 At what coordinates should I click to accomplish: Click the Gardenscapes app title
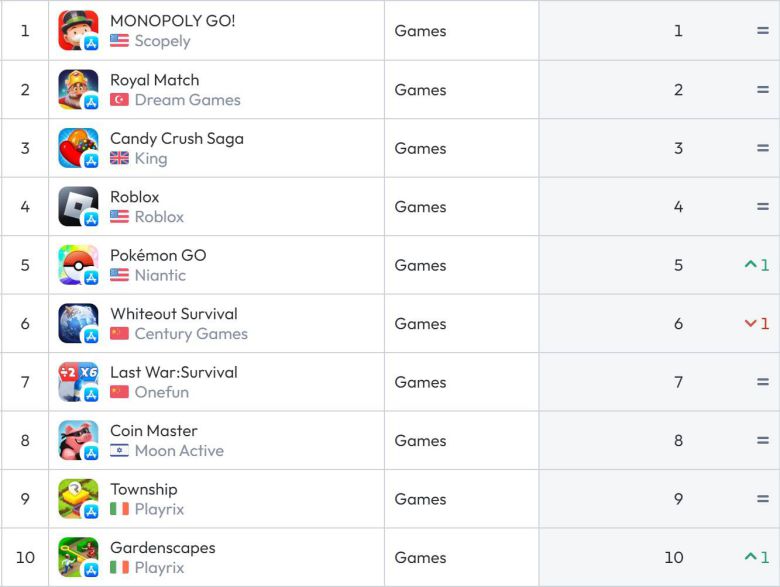(x=162, y=548)
